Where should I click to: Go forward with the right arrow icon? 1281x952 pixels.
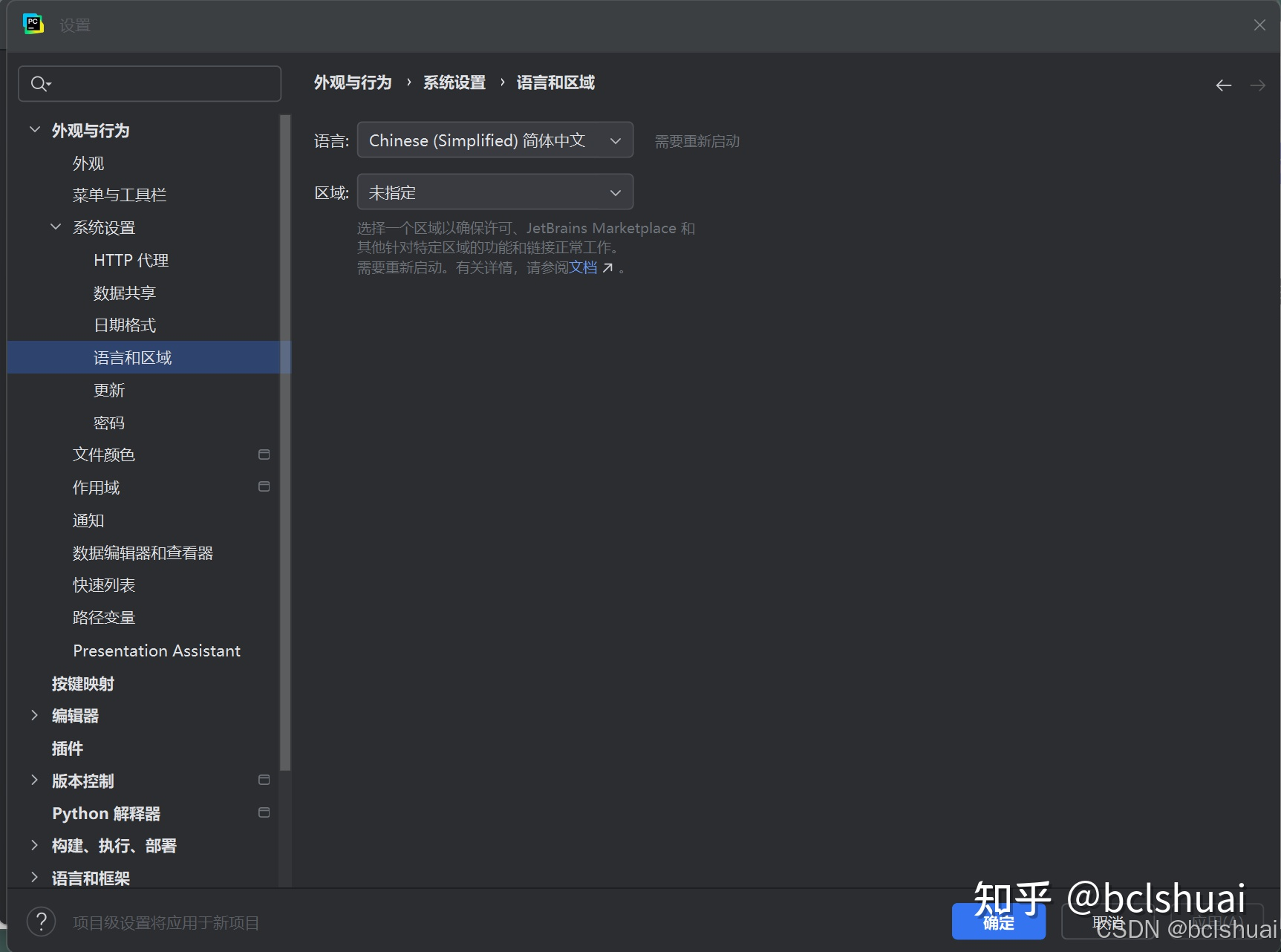click(x=1257, y=86)
